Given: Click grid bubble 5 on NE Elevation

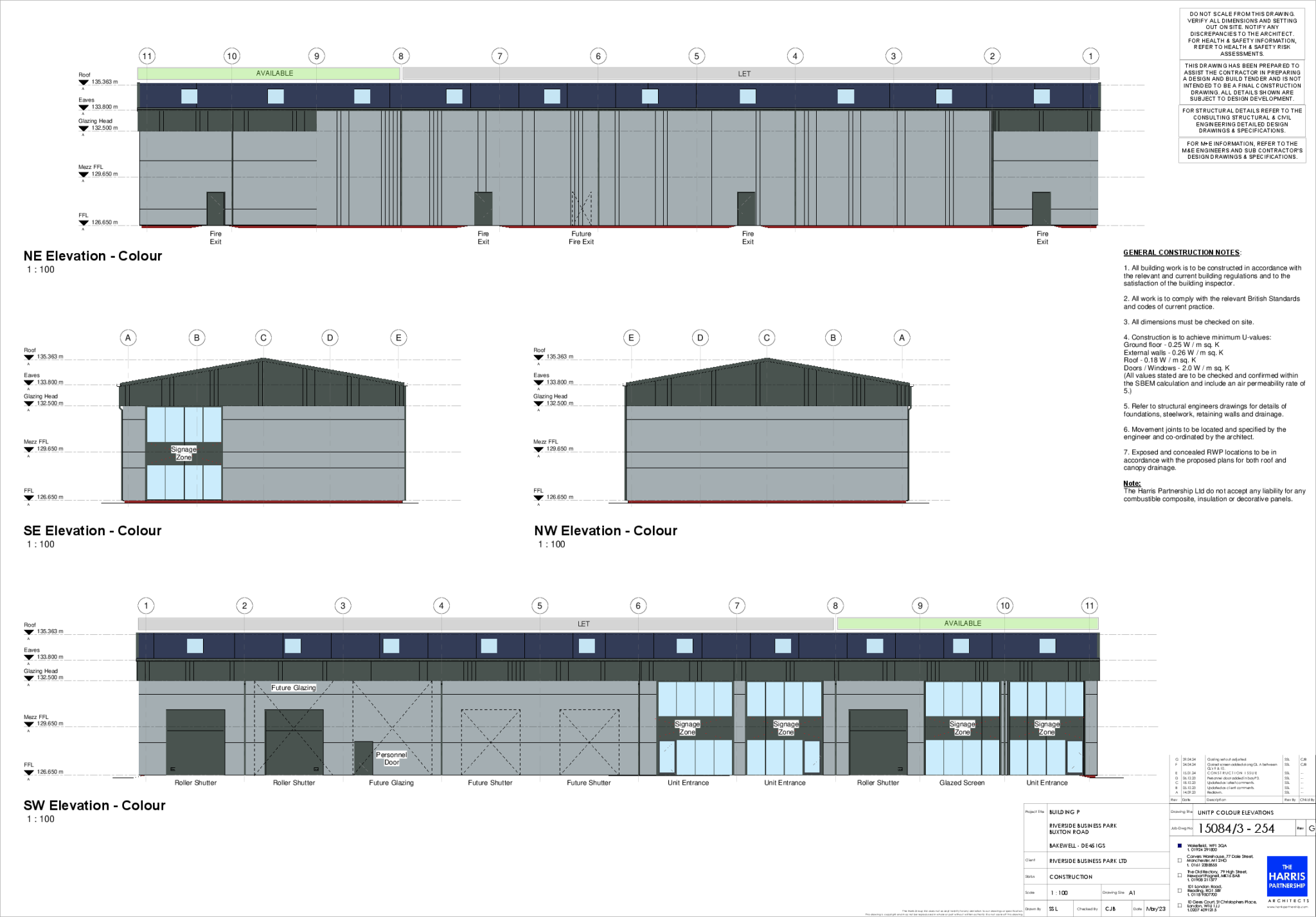Looking at the screenshot, I should coord(697,56).
